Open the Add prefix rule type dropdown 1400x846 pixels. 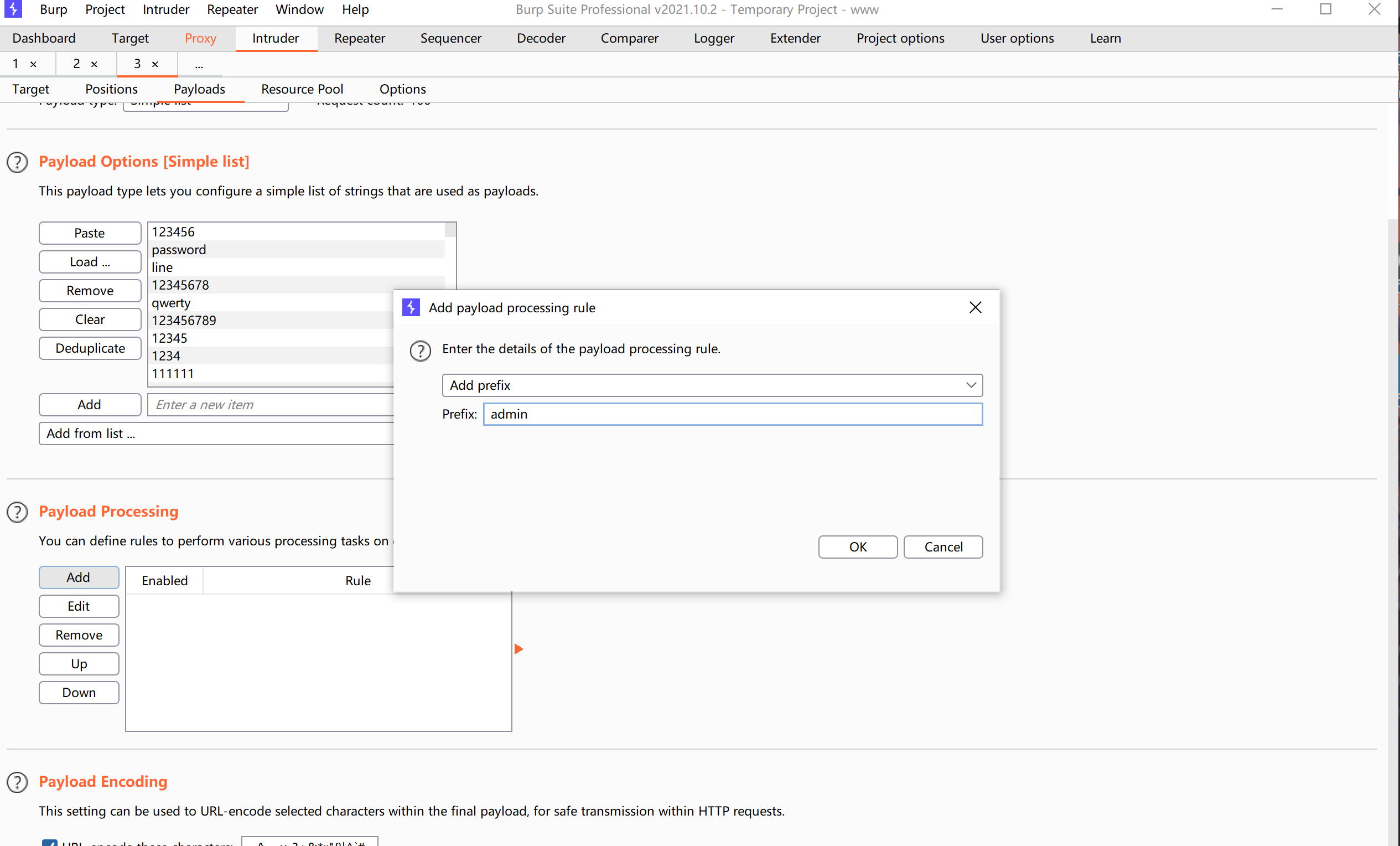tap(712, 385)
